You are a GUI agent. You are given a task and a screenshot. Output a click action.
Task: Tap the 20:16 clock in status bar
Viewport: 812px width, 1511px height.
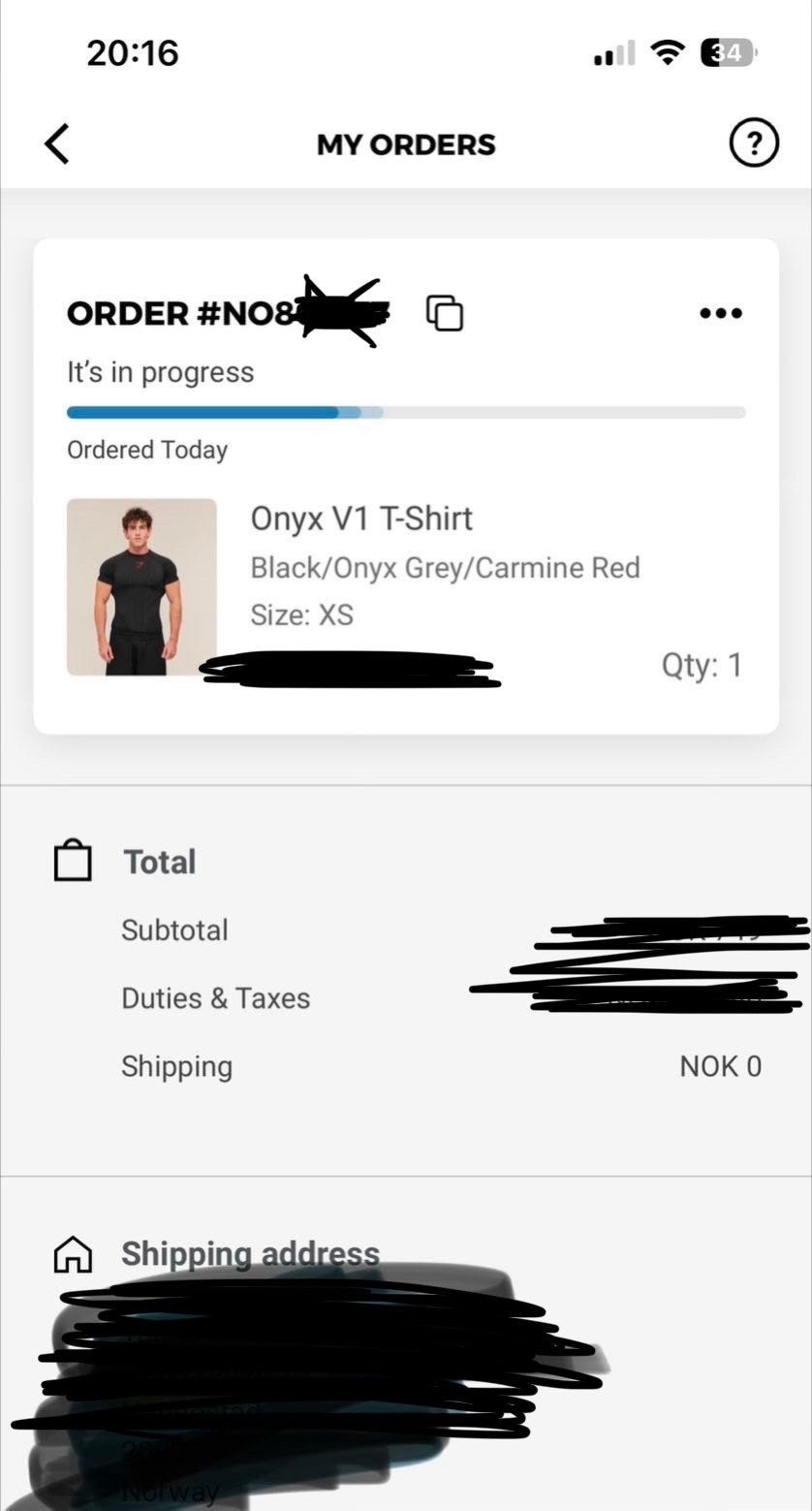coord(133,52)
